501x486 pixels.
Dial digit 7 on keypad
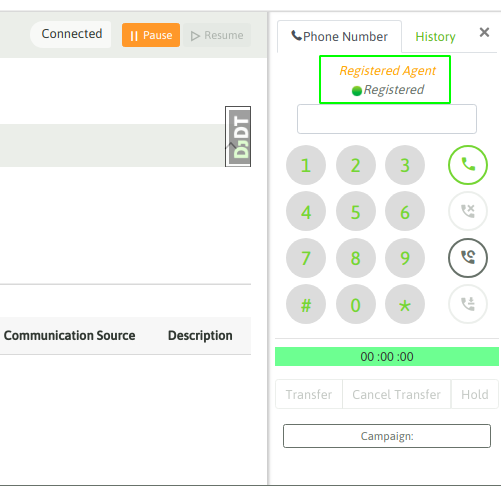click(x=306, y=258)
